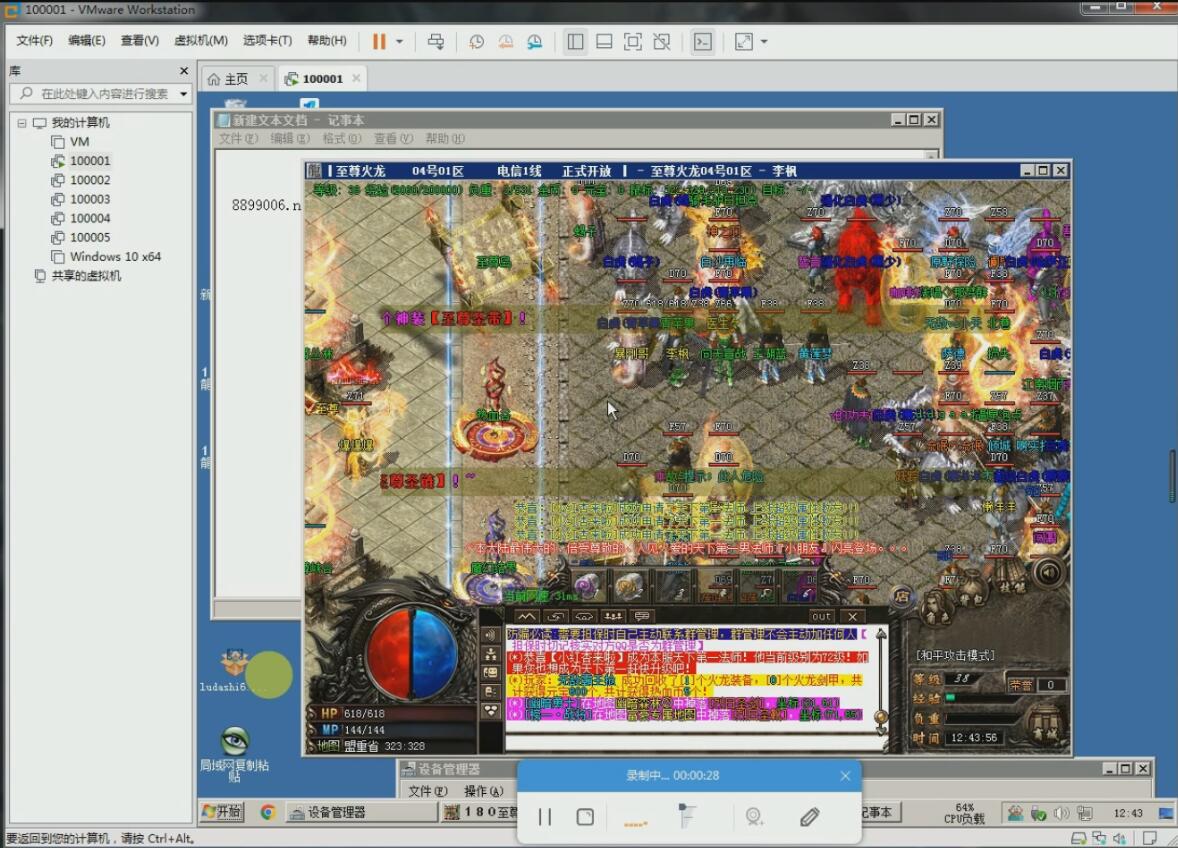Toggle the thumbnail bar view
Image resolution: width=1178 pixels, height=848 pixels.
pos(604,41)
